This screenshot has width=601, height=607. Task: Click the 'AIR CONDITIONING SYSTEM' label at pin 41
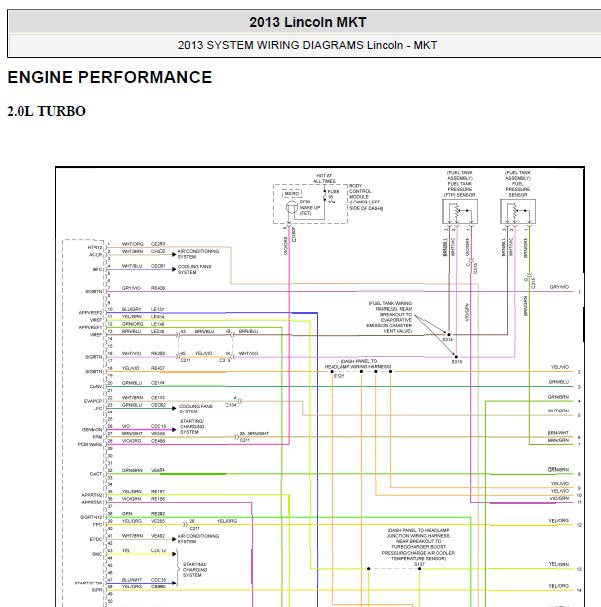198,539
